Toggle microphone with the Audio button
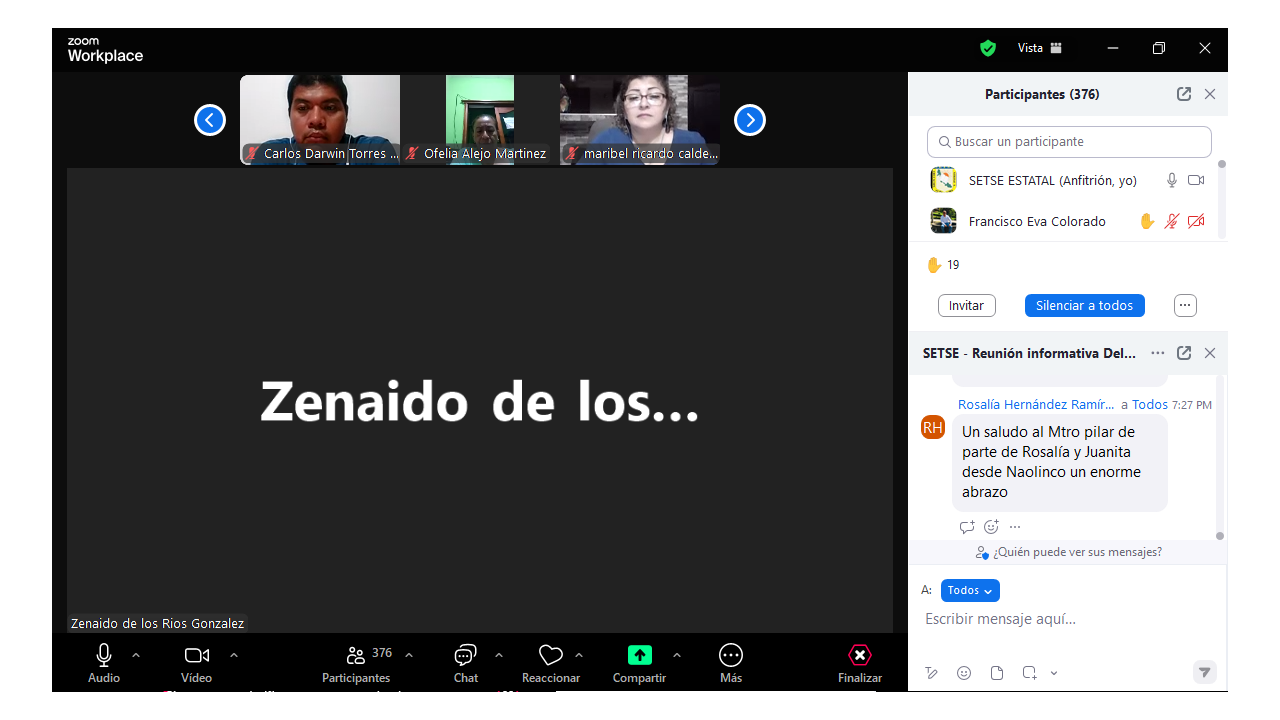Screen dimensions: 1280x720 coord(104,656)
